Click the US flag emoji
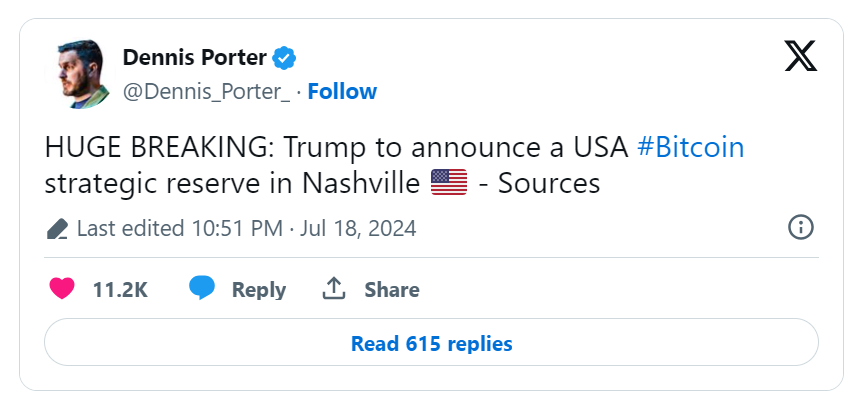 point(449,182)
